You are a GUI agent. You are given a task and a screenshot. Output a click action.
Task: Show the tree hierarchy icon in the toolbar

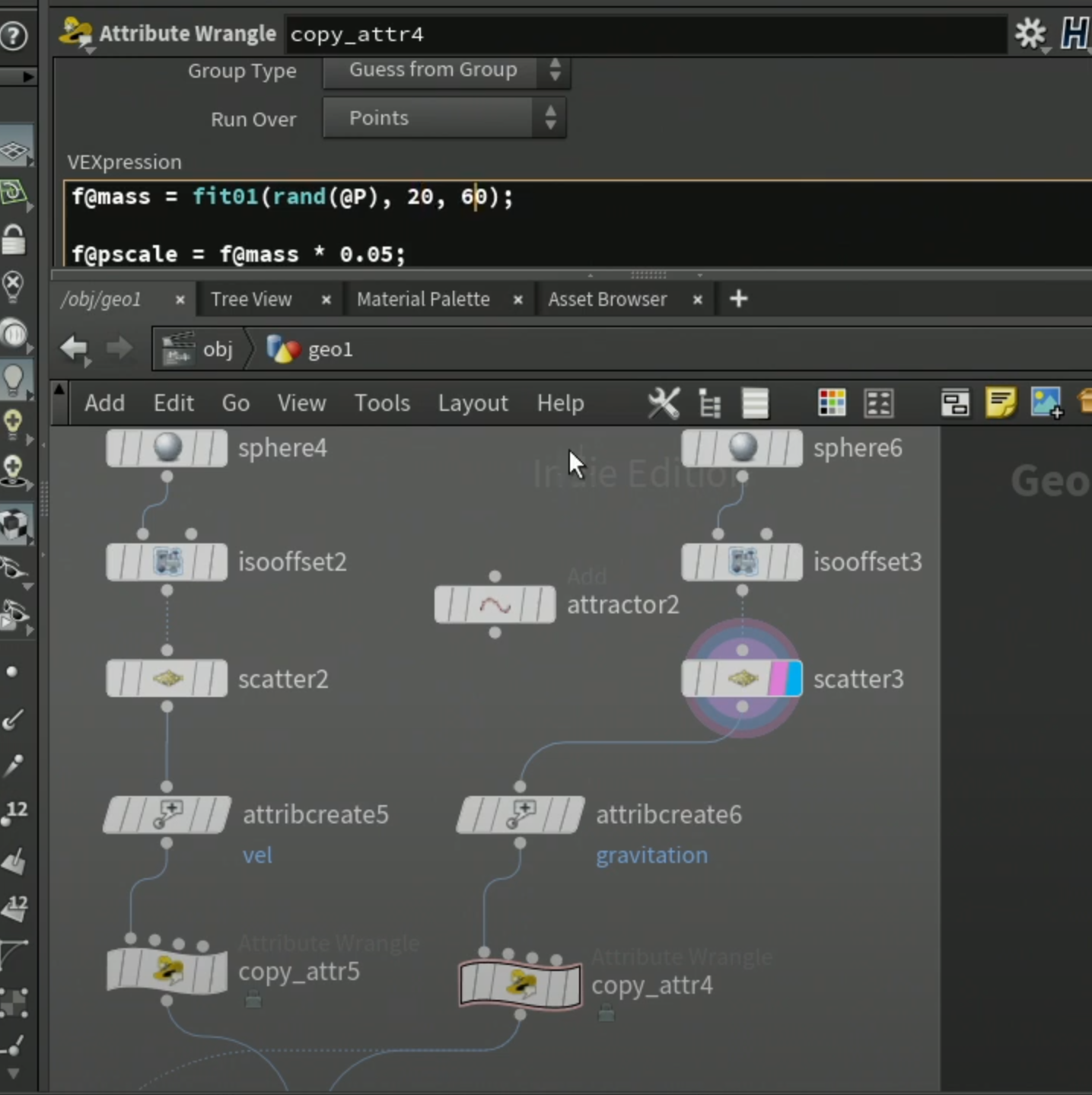pyautogui.click(x=709, y=403)
